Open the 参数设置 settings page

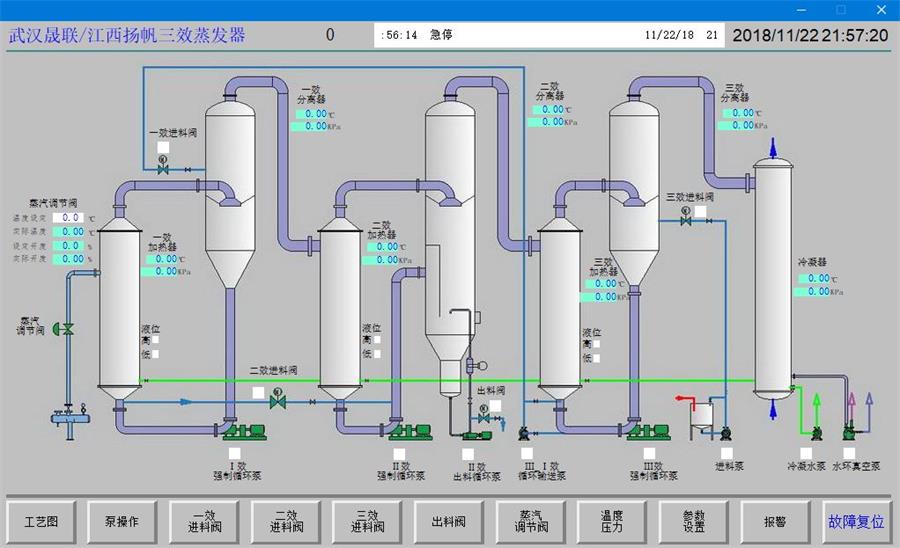pos(694,521)
